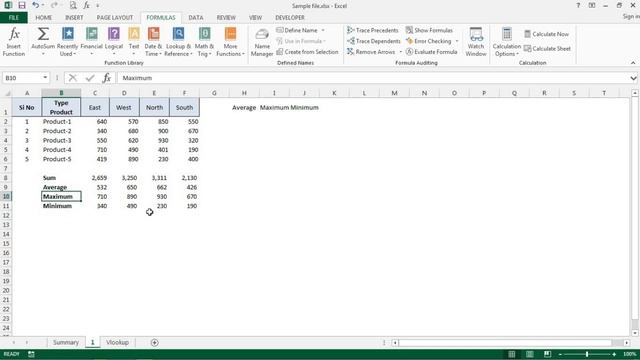Save the workbook from Quick Access

[x=22, y=5]
